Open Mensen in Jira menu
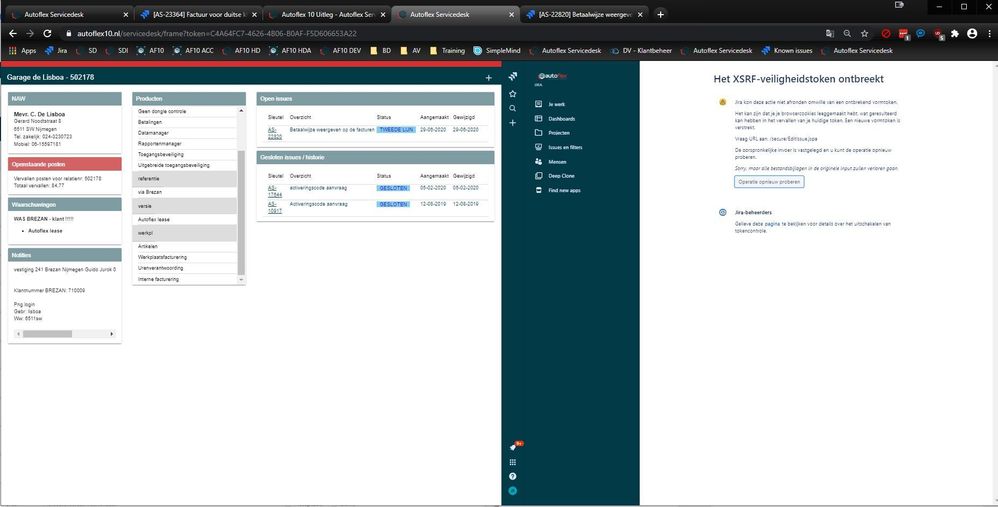Screen dimensions: 998x507 (x=551, y=162)
